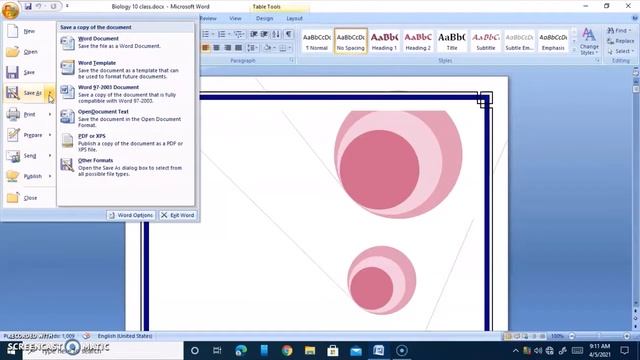This screenshot has width=640, height=360.
Task: Open the Select dropdown in Editing
Action: pos(620,51)
